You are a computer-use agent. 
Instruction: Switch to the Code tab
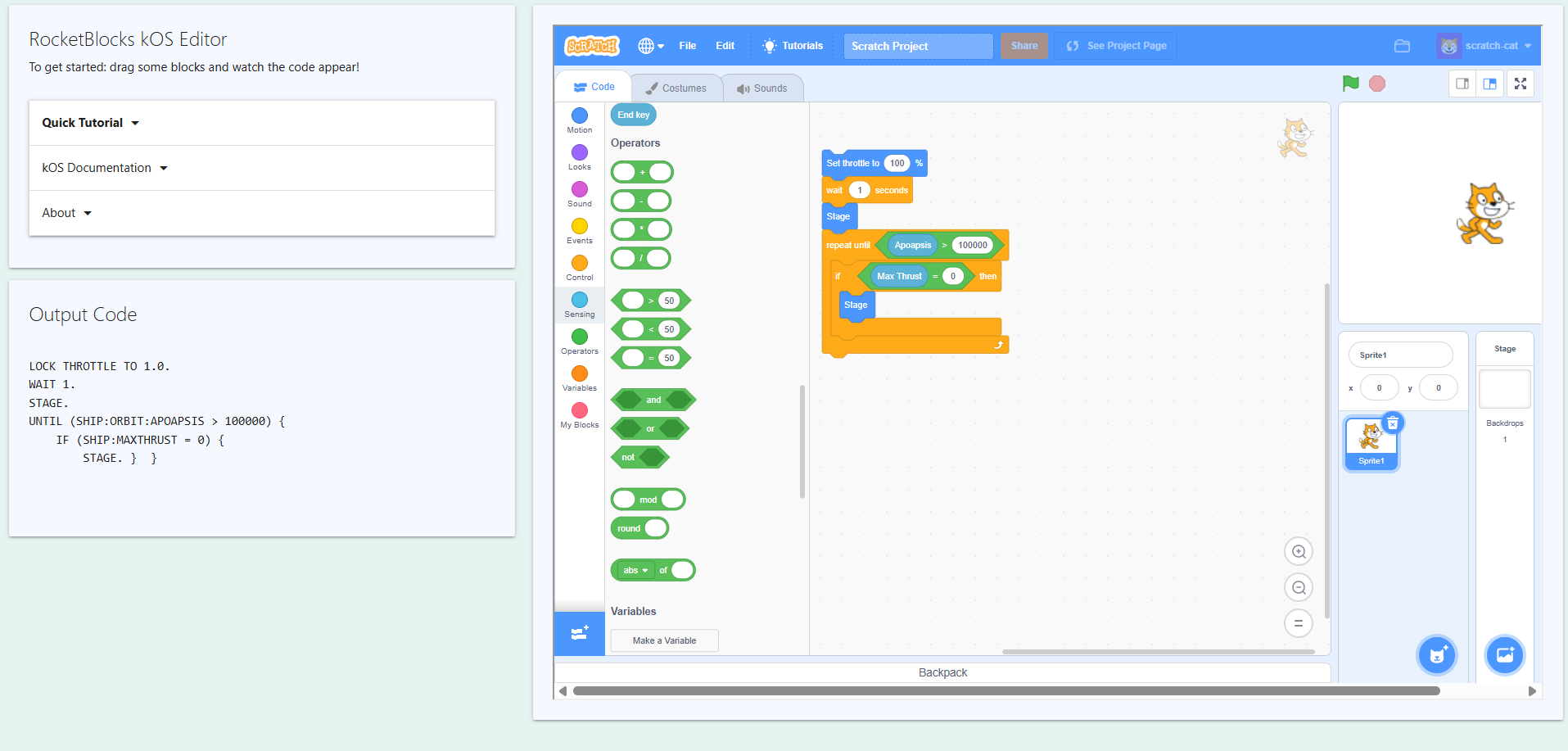click(x=594, y=87)
